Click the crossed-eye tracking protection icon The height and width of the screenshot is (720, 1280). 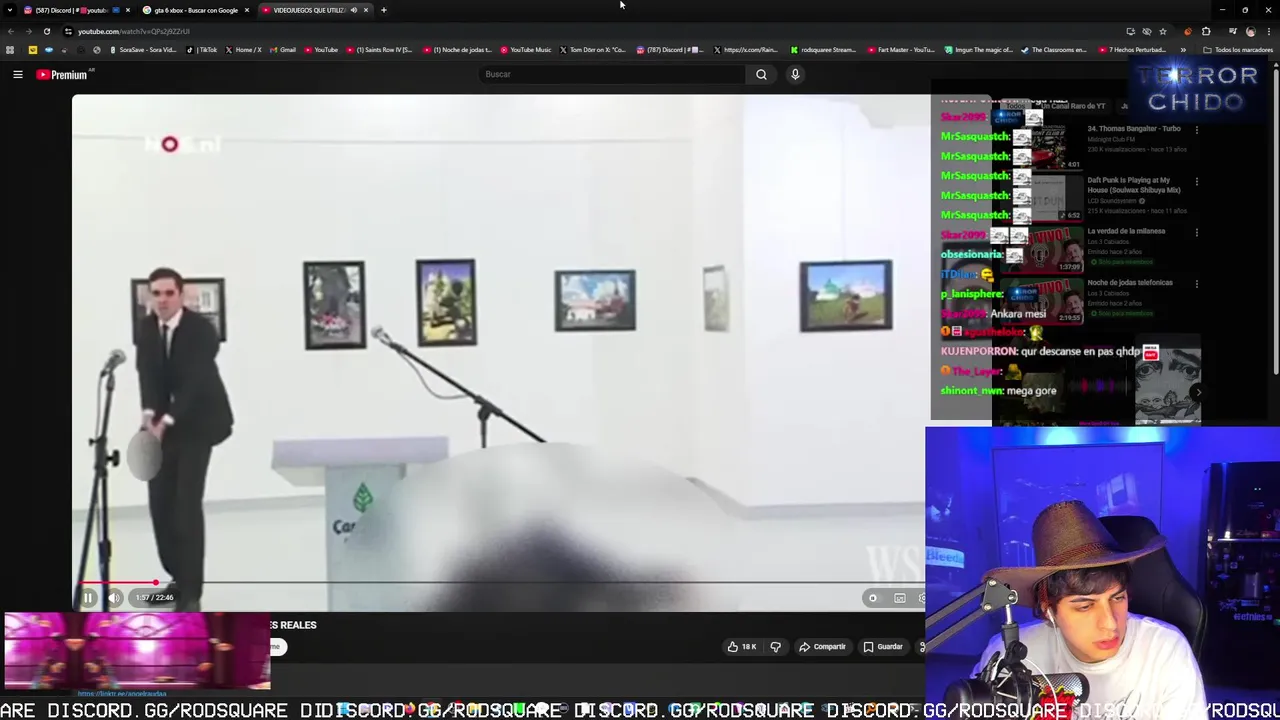click(1147, 31)
